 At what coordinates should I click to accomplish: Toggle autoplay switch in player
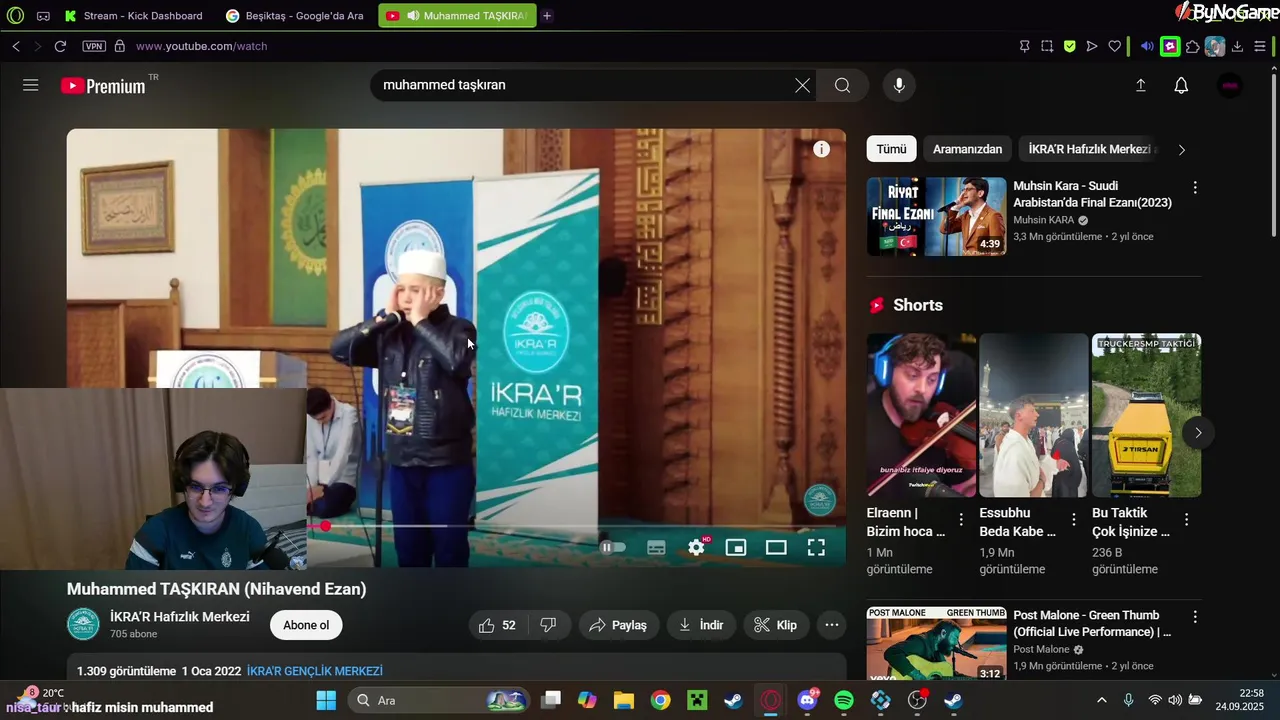tap(612, 547)
